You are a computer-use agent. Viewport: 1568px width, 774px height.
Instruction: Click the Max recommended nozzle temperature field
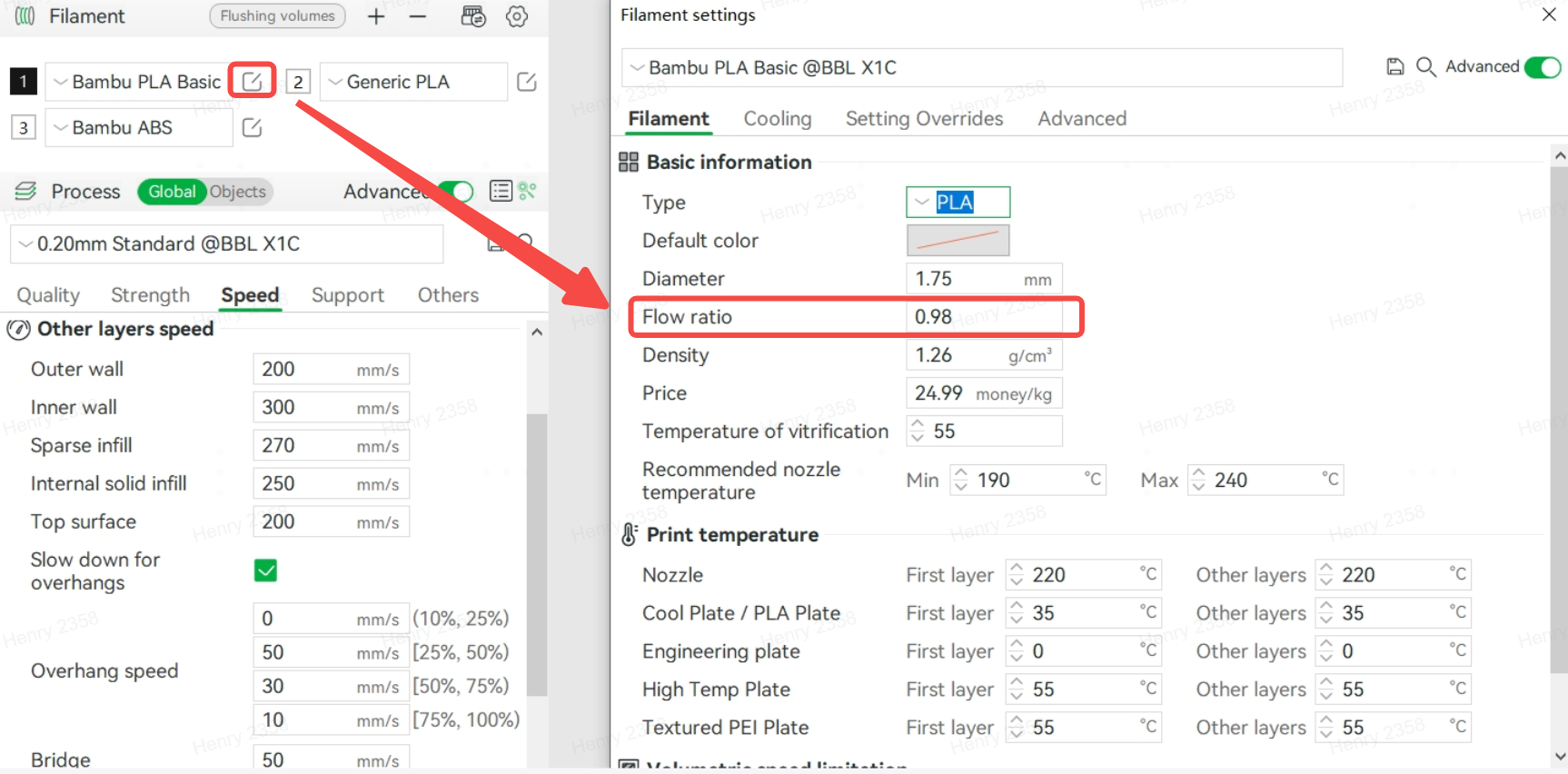[x=1265, y=480]
